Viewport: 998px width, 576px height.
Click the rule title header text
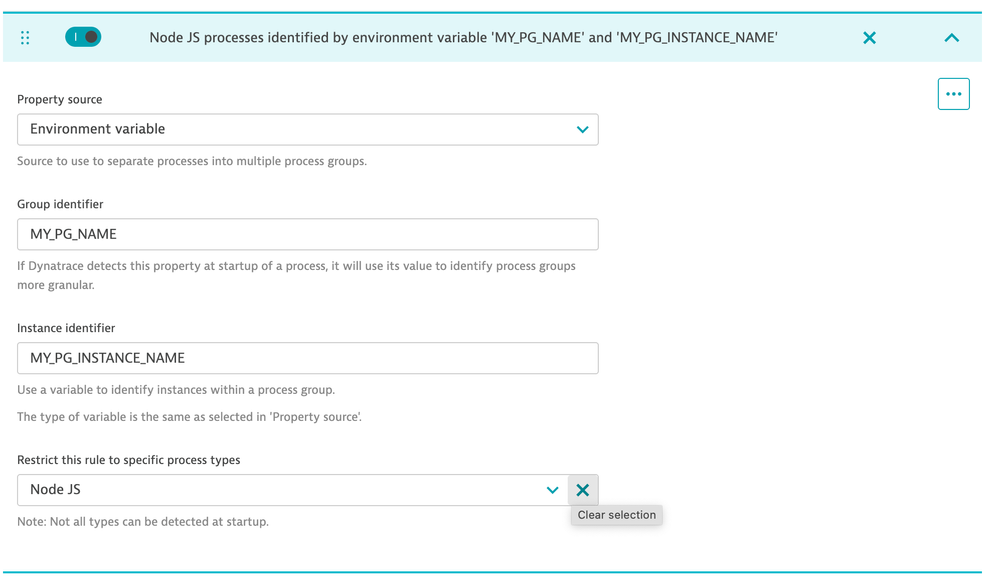click(463, 38)
